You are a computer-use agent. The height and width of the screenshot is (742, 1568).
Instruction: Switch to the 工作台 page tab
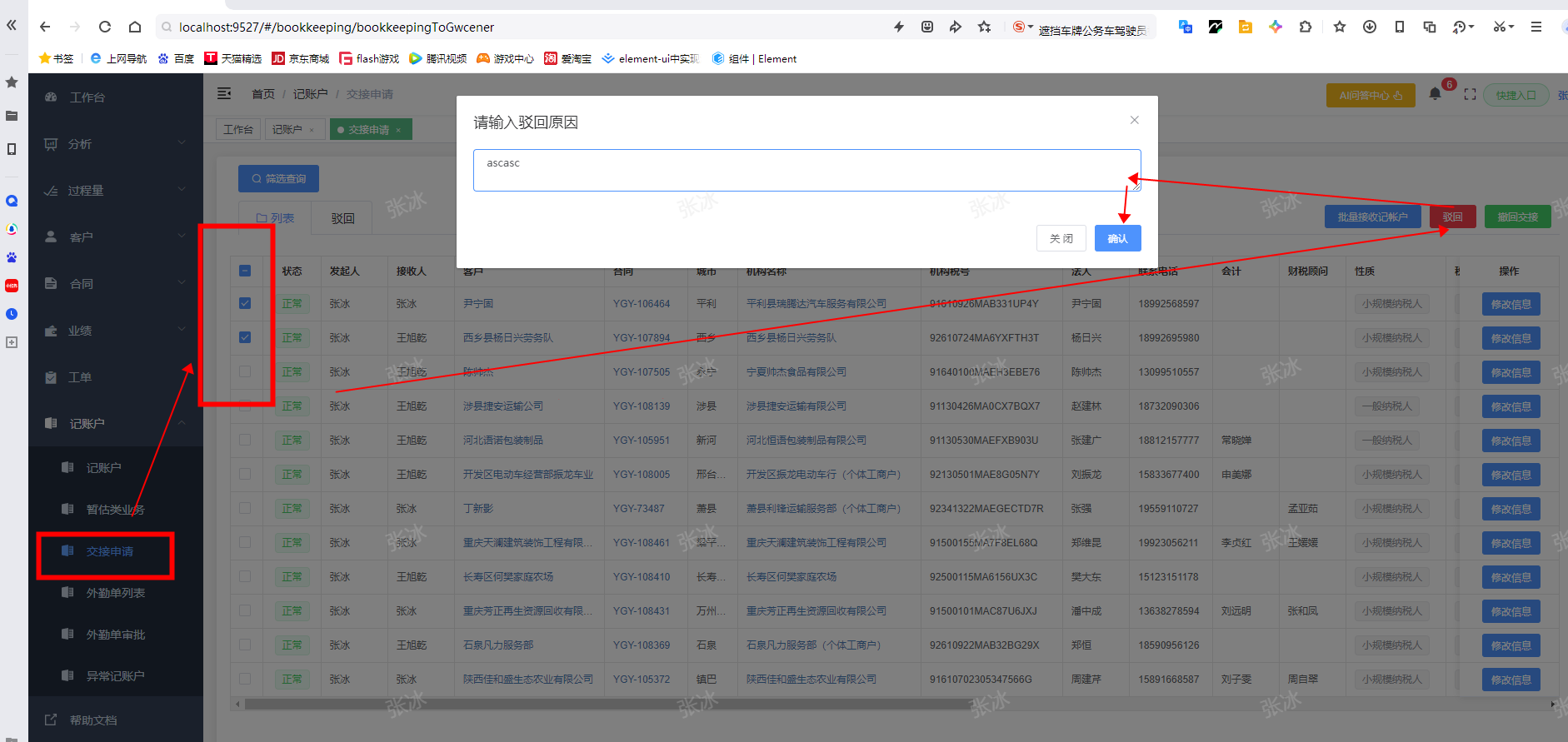pyautogui.click(x=238, y=130)
